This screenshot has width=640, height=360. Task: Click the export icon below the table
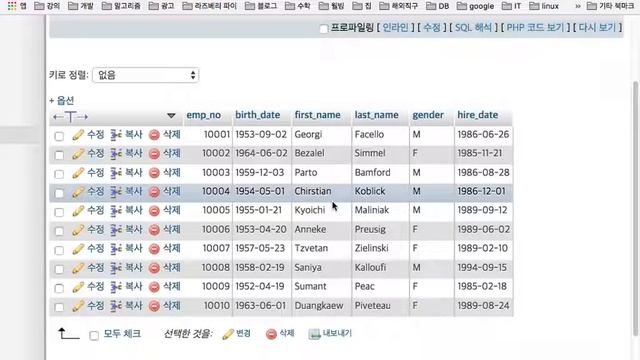[314, 334]
